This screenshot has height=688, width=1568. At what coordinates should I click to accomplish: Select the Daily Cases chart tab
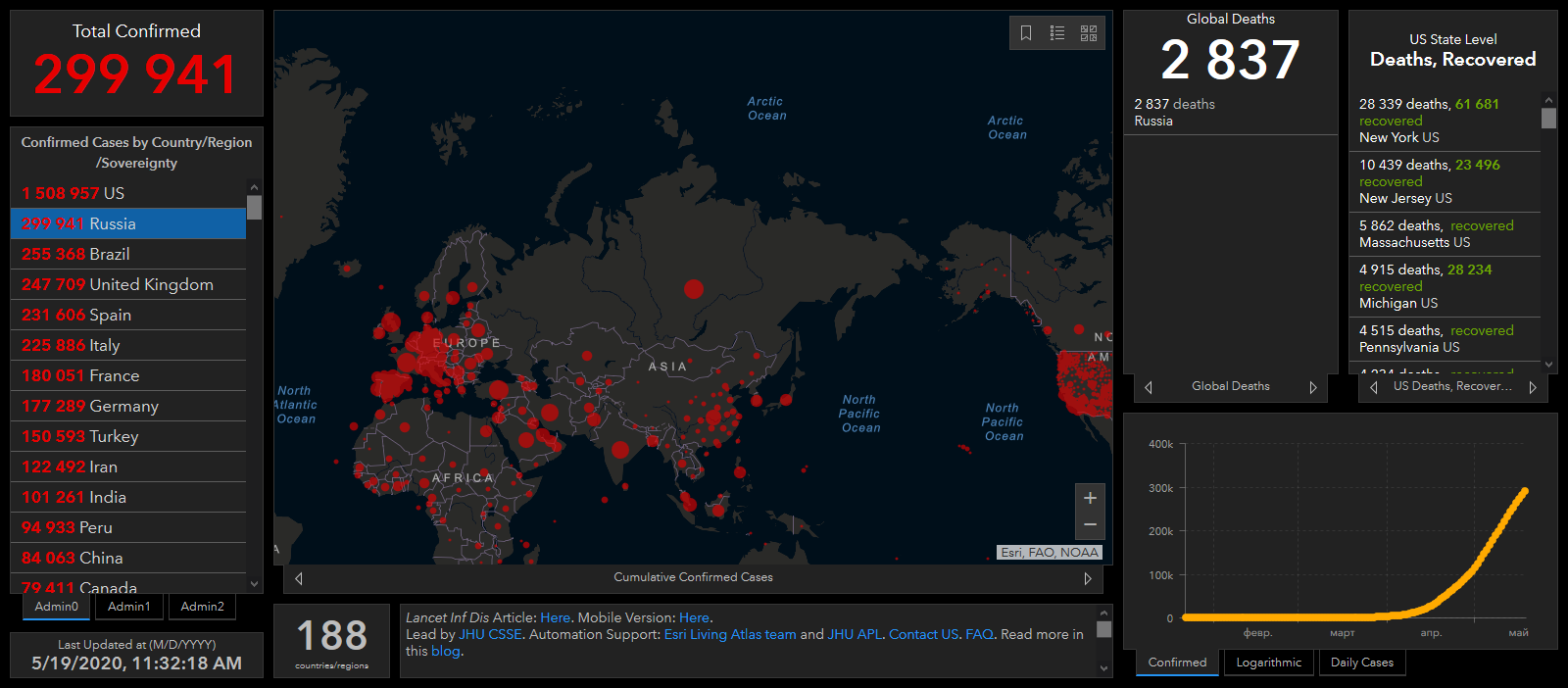[x=1362, y=663]
